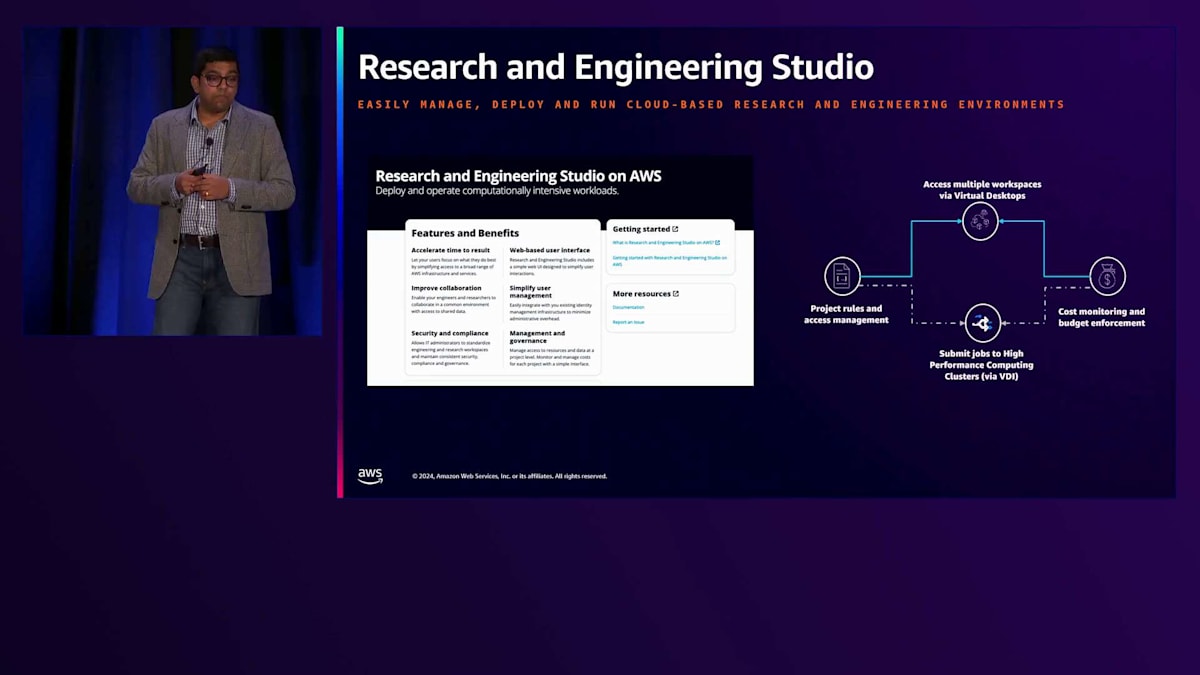Click 'Submit jobs to High Performance Computing Clusters' label
Image resolution: width=1200 pixels, height=675 pixels.
coord(981,365)
